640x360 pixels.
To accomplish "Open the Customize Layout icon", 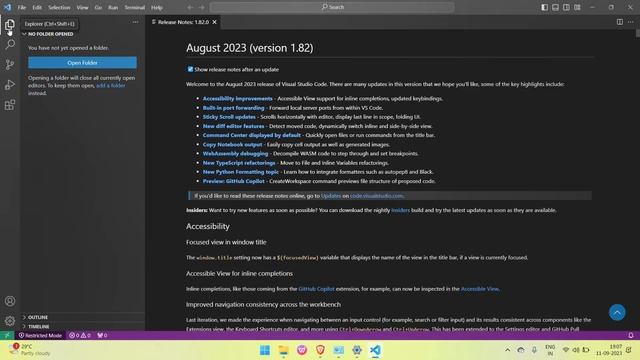I will point(577,7).
